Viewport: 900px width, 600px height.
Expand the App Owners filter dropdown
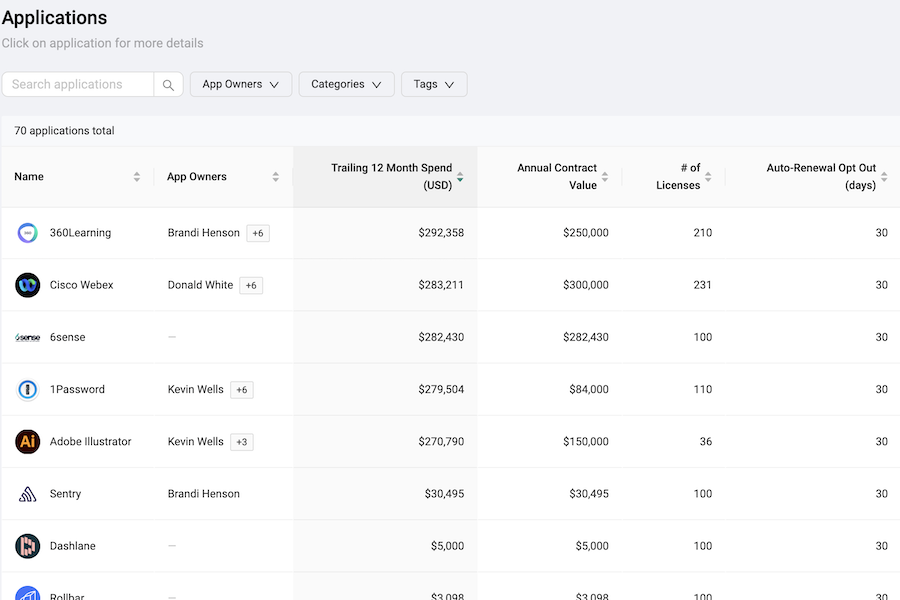click(240, 85)
